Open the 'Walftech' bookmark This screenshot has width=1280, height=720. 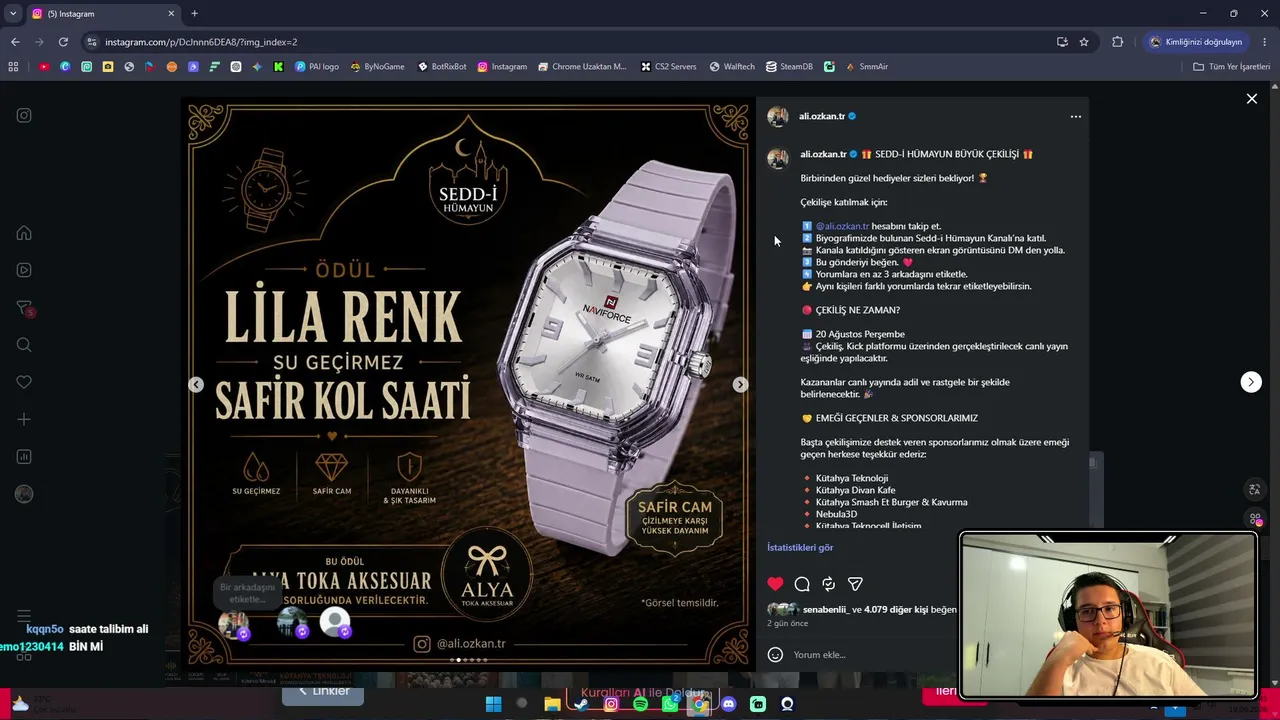(x=732, y=67)
